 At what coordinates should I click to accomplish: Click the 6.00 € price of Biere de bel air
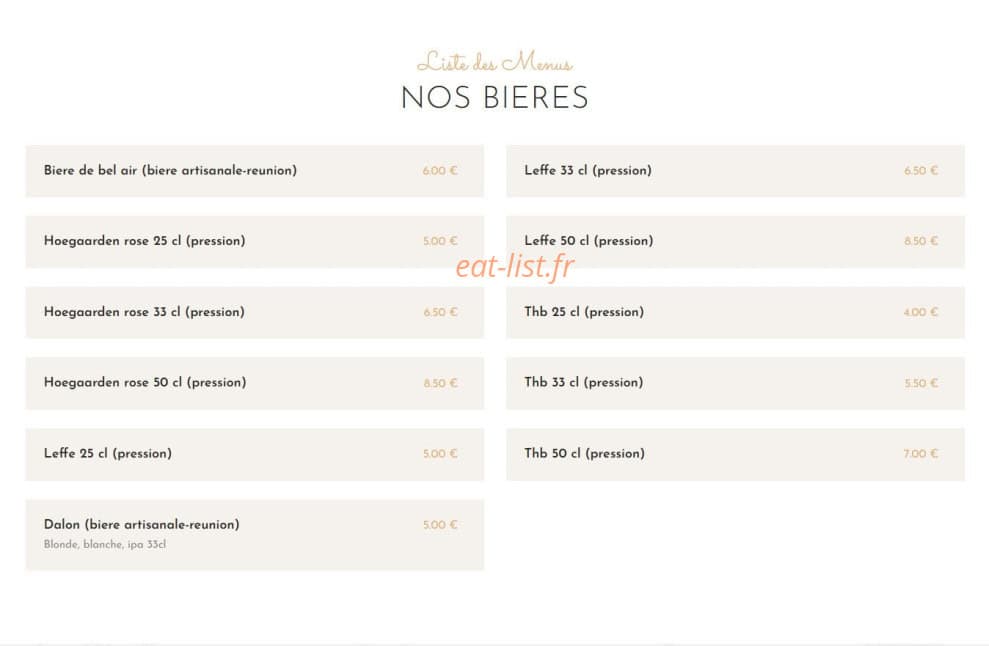click(440, 171)
